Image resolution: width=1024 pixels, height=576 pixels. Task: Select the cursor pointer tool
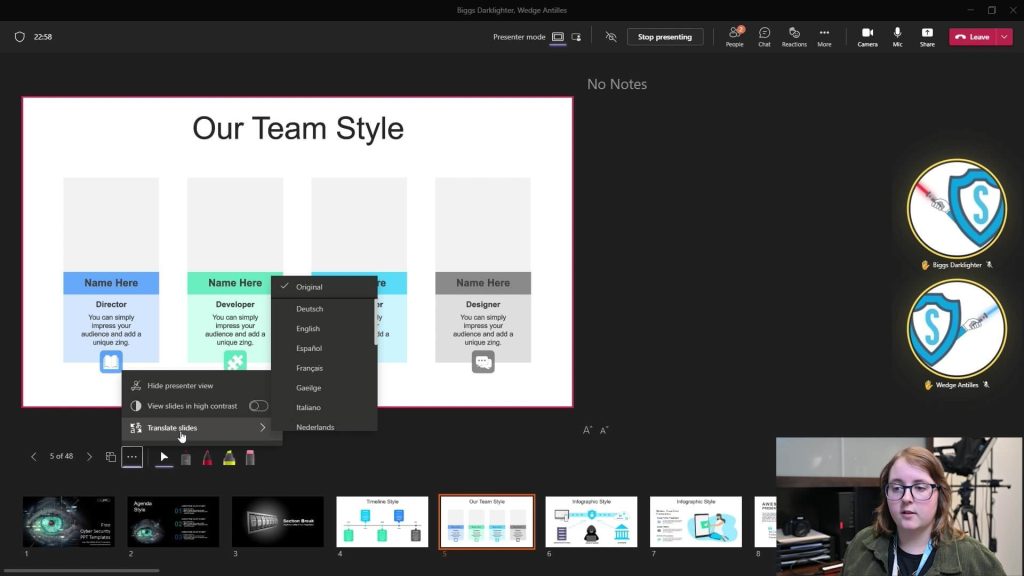point(164,457)
